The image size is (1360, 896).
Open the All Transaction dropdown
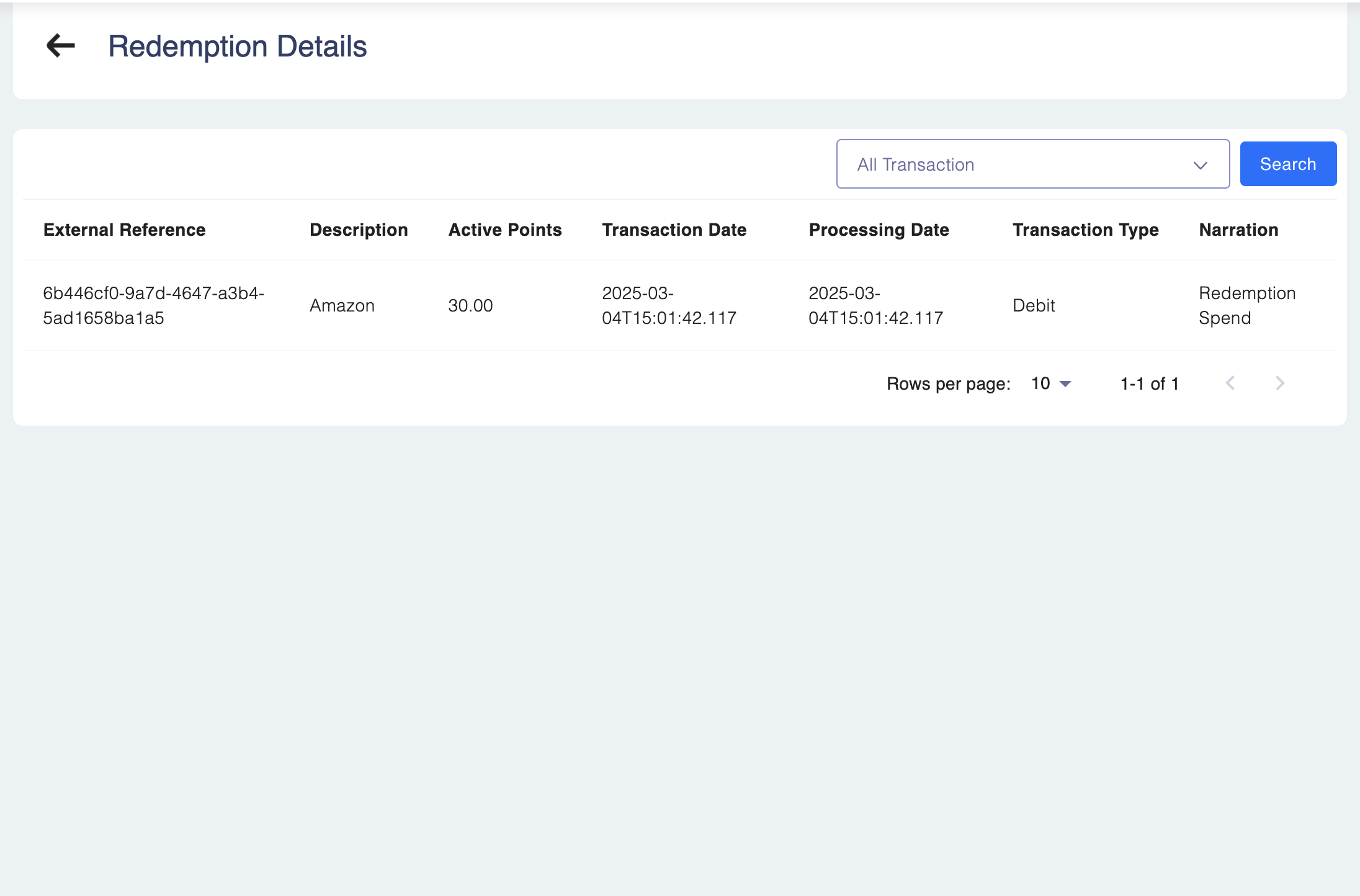[x=1032, y=164]
